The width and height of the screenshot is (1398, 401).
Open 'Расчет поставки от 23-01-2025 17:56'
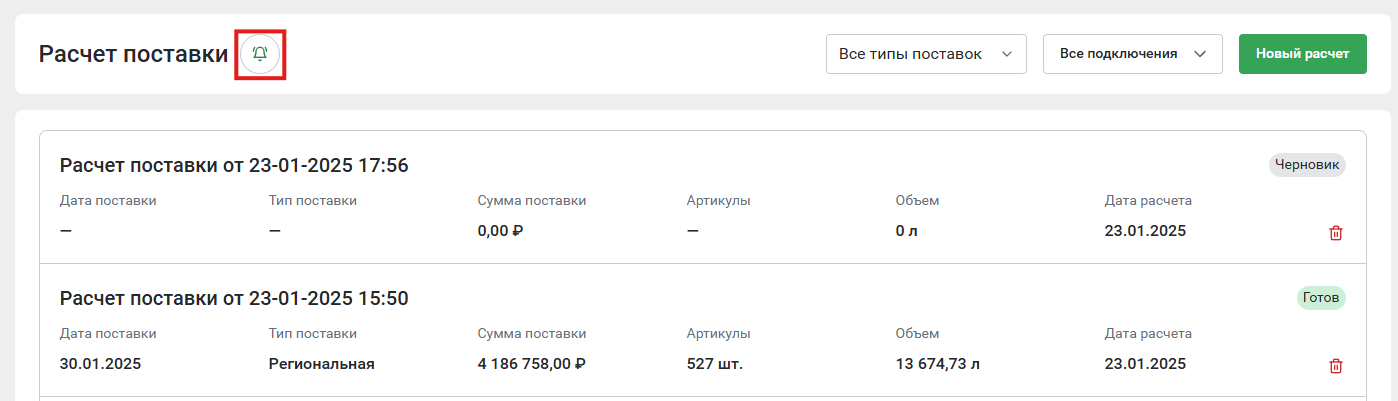(x=234, y=165)
